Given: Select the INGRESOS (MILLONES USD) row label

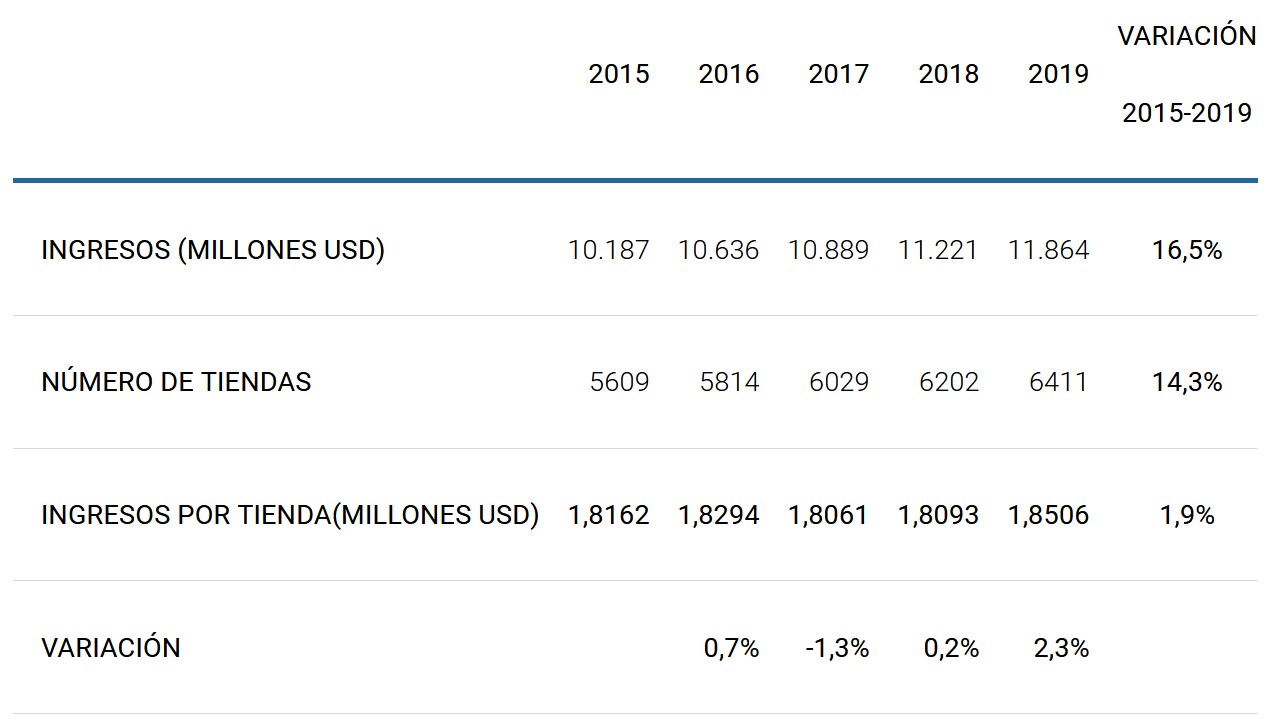Looking at the screenshot, I should (x=213, y=250).
